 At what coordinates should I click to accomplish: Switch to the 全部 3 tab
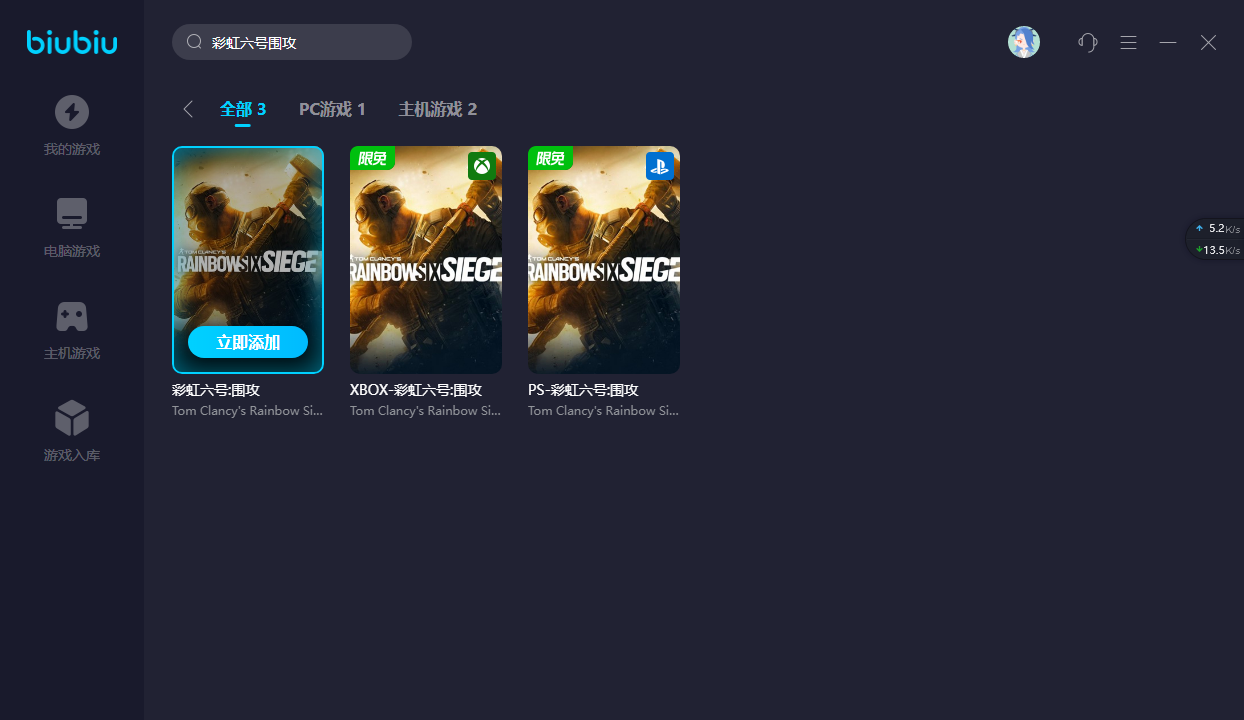tap(243, 109)
